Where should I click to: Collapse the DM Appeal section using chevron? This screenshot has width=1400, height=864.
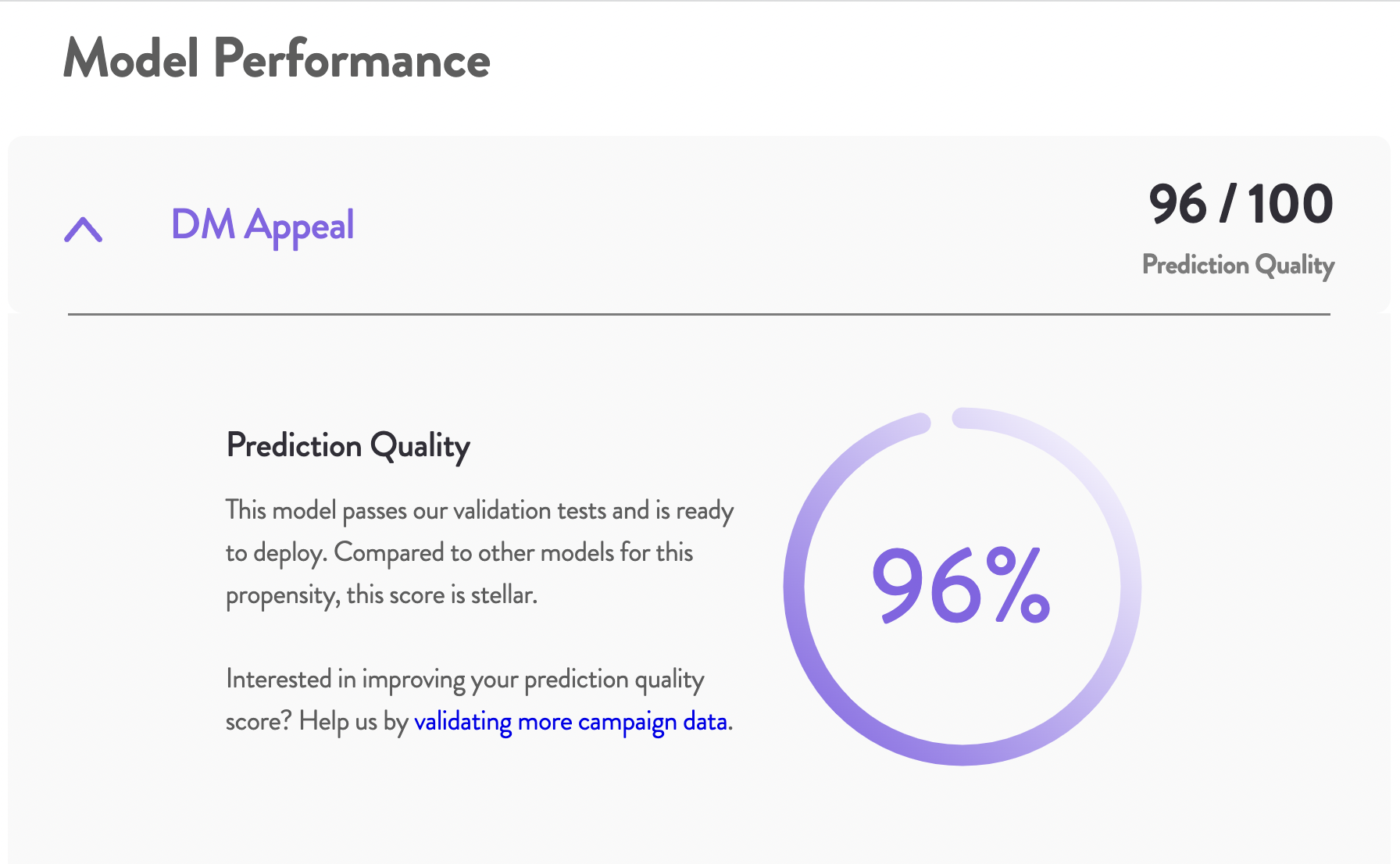[83, 230]
